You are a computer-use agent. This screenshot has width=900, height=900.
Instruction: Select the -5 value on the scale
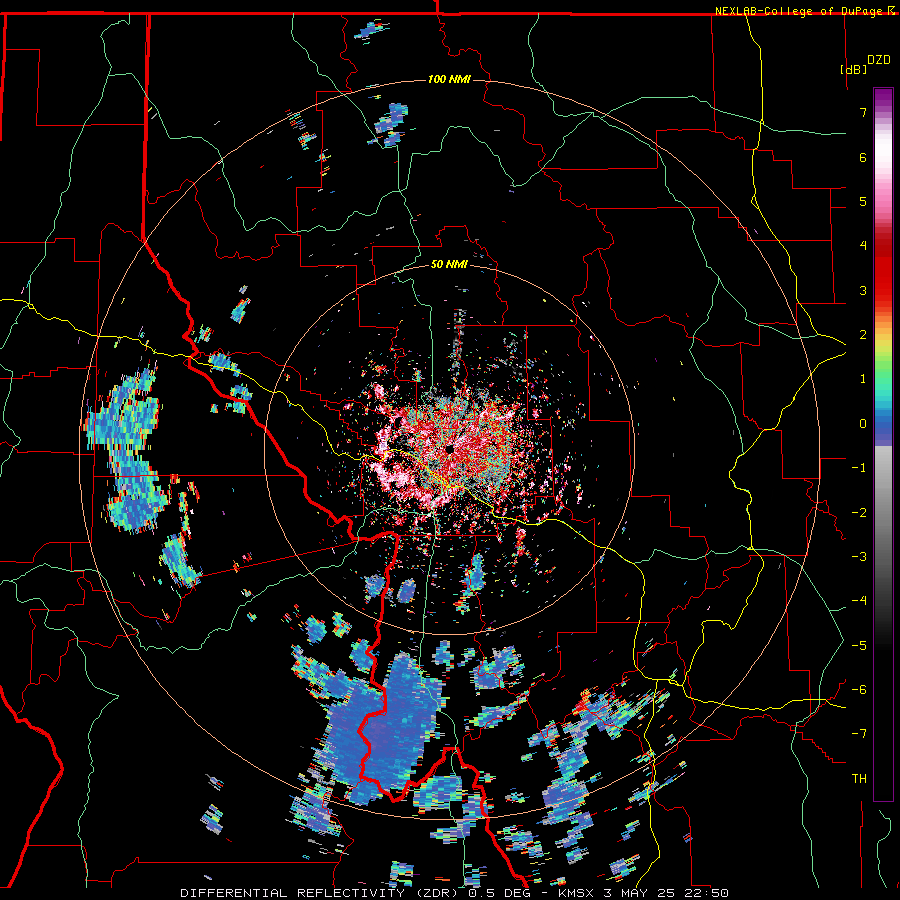(x=859, y=646)
